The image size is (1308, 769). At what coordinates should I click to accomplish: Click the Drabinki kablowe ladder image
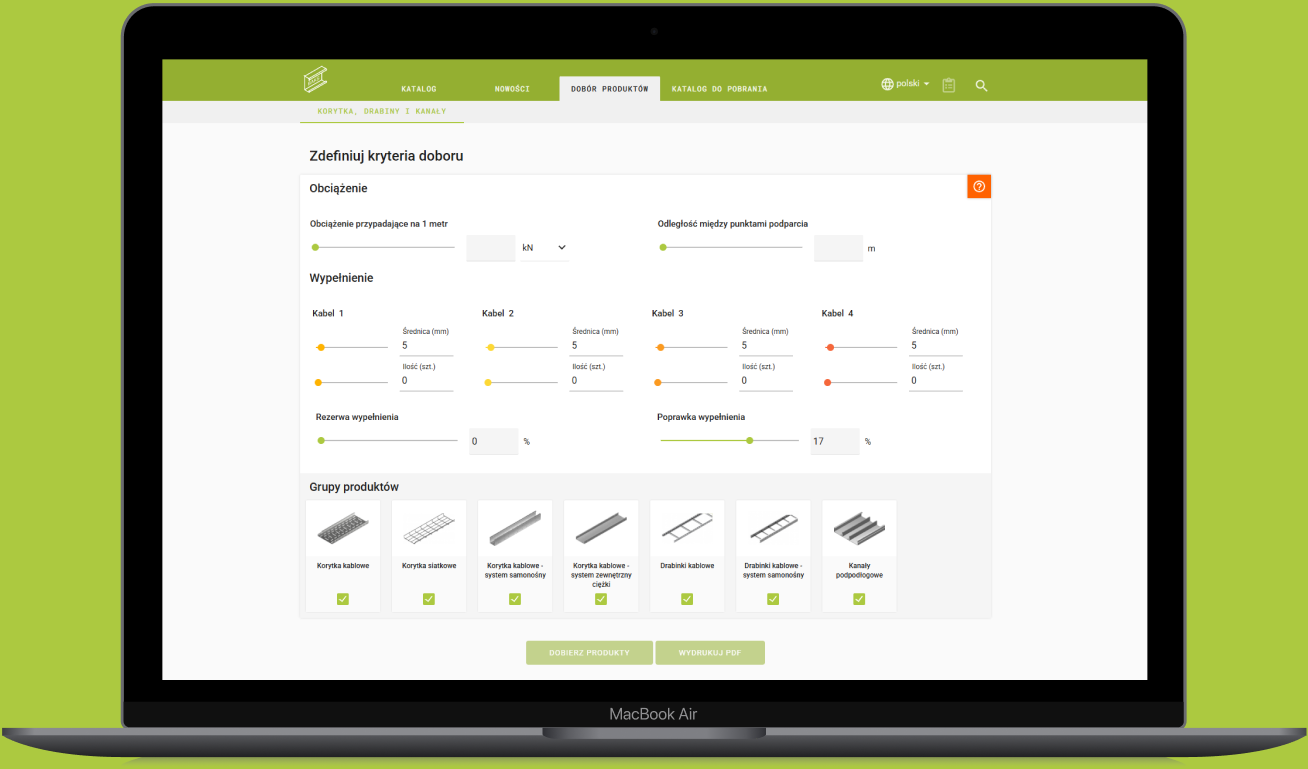point(687,529)
